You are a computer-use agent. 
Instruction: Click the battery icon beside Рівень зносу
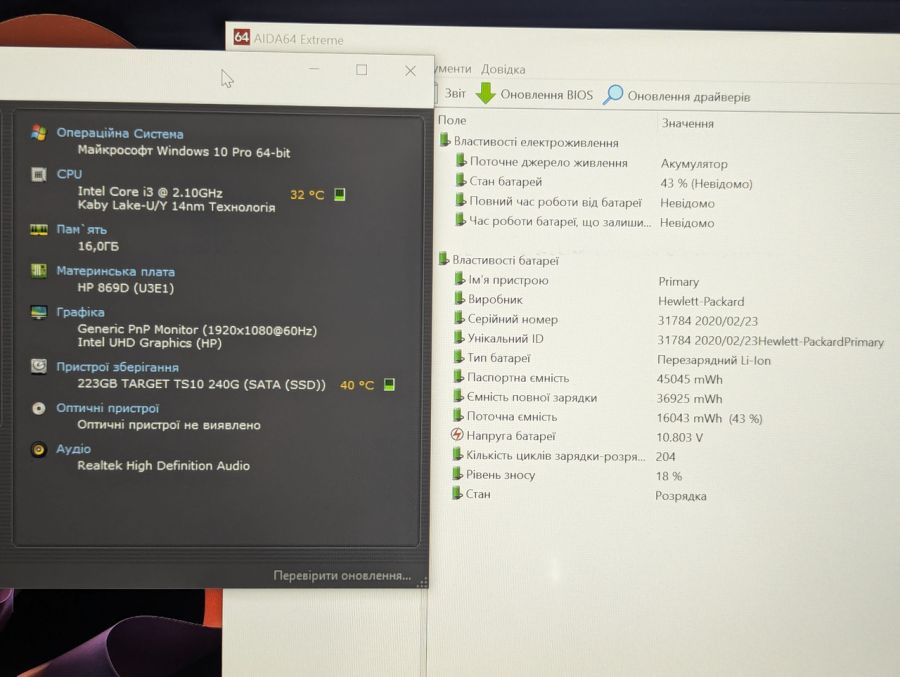(x=457, y=473)
